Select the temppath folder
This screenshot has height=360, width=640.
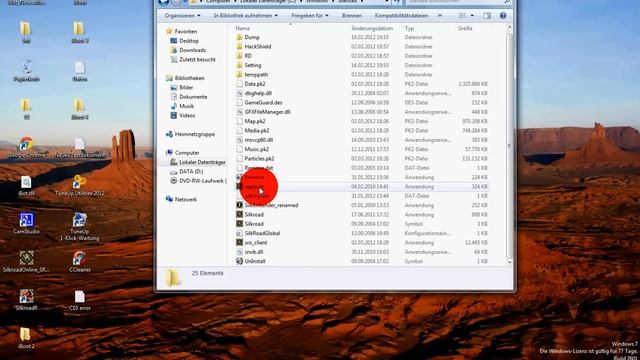256,75
